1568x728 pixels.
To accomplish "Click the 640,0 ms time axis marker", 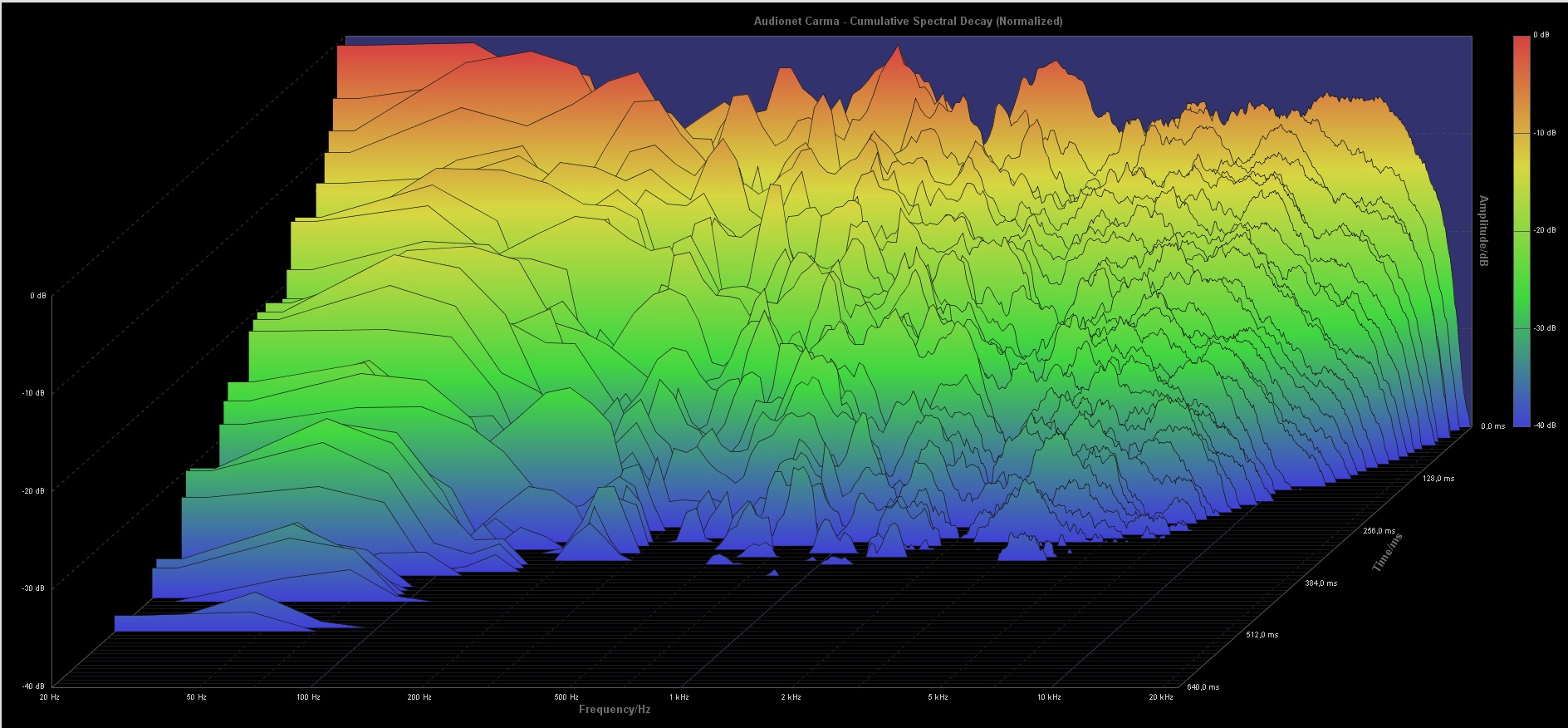I will point(1203,687).
